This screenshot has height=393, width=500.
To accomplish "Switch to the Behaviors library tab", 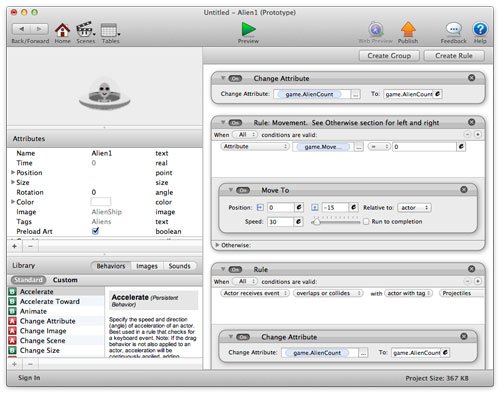I will (x=111, y=266).
